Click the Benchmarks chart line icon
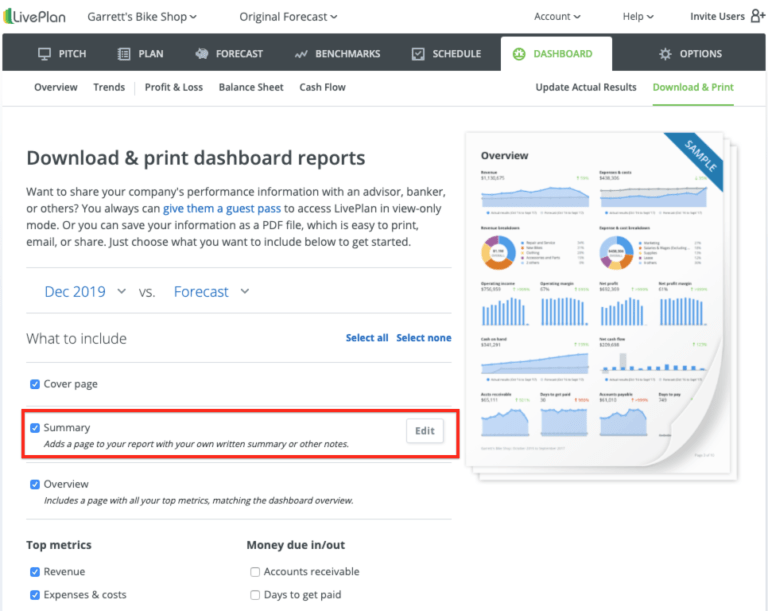The width and height of the screenshot is (768, 611). (301, 54)
